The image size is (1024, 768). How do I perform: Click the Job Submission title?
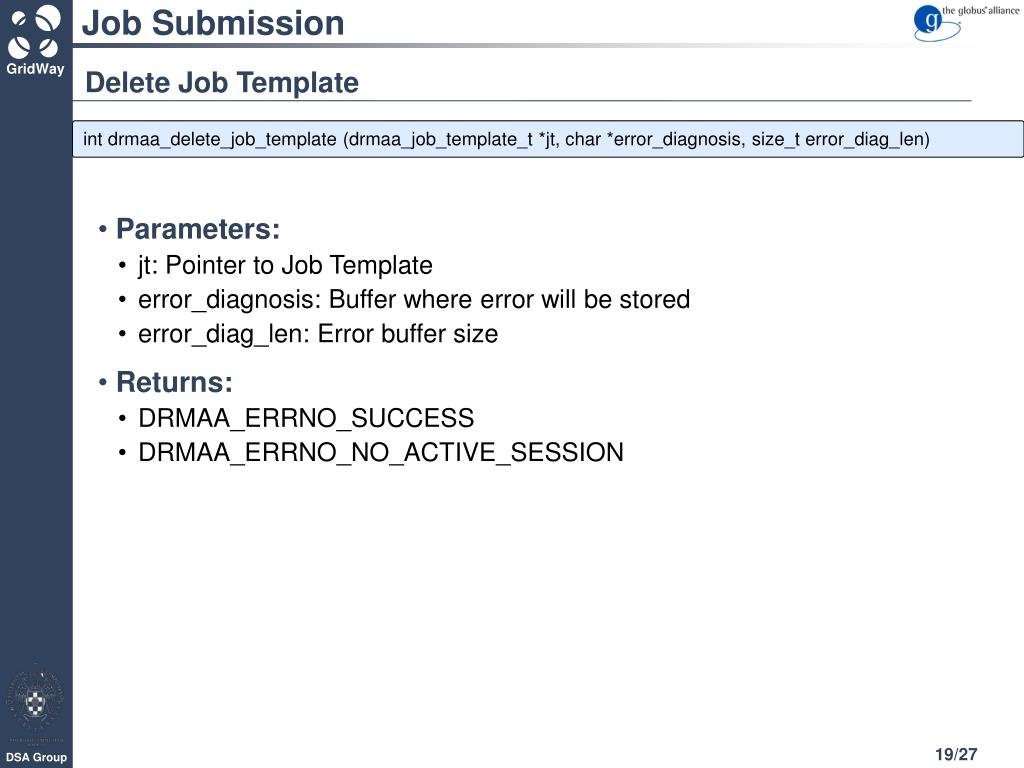coord(213,24)
